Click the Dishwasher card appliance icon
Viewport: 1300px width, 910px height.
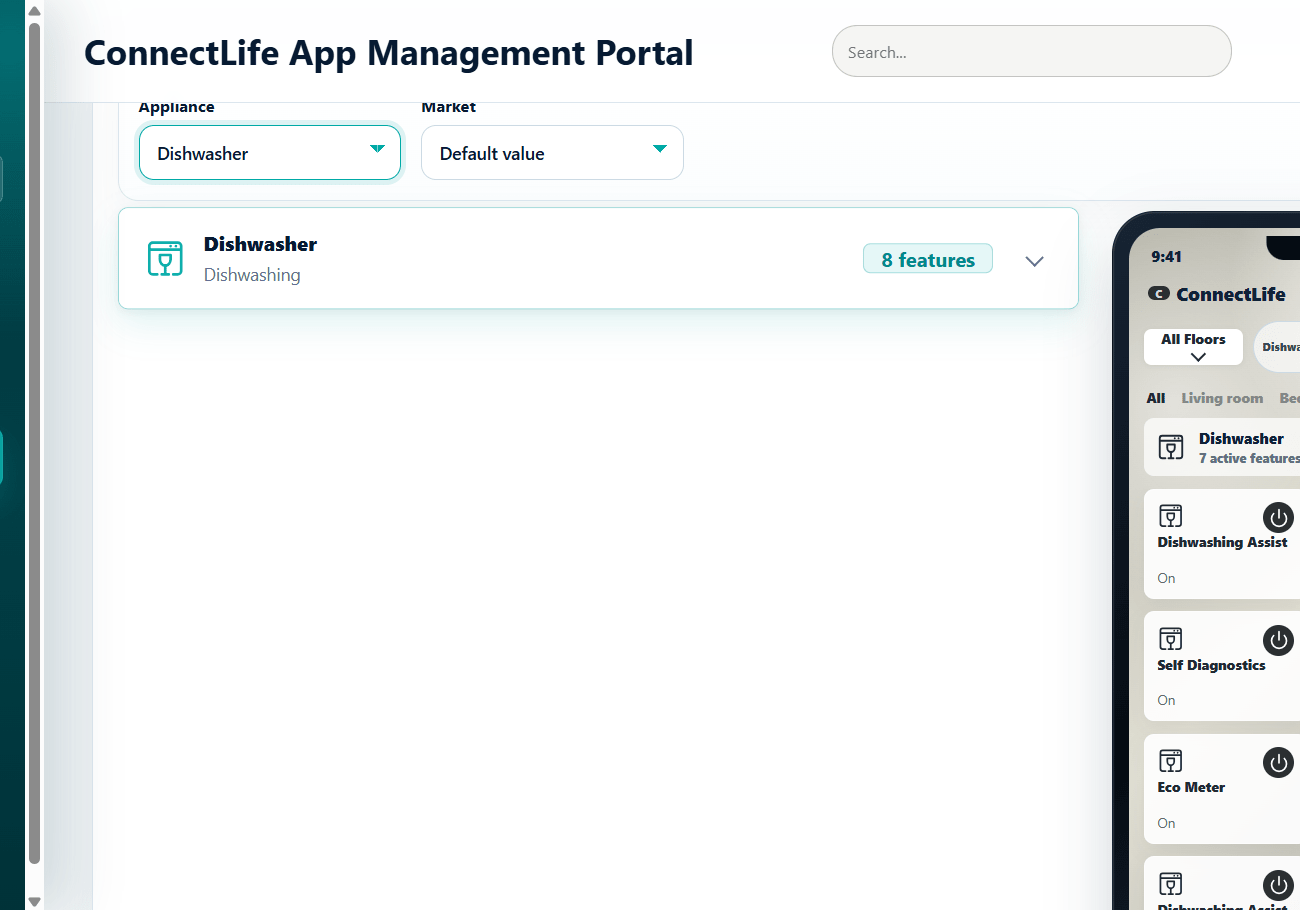(165, 258)
